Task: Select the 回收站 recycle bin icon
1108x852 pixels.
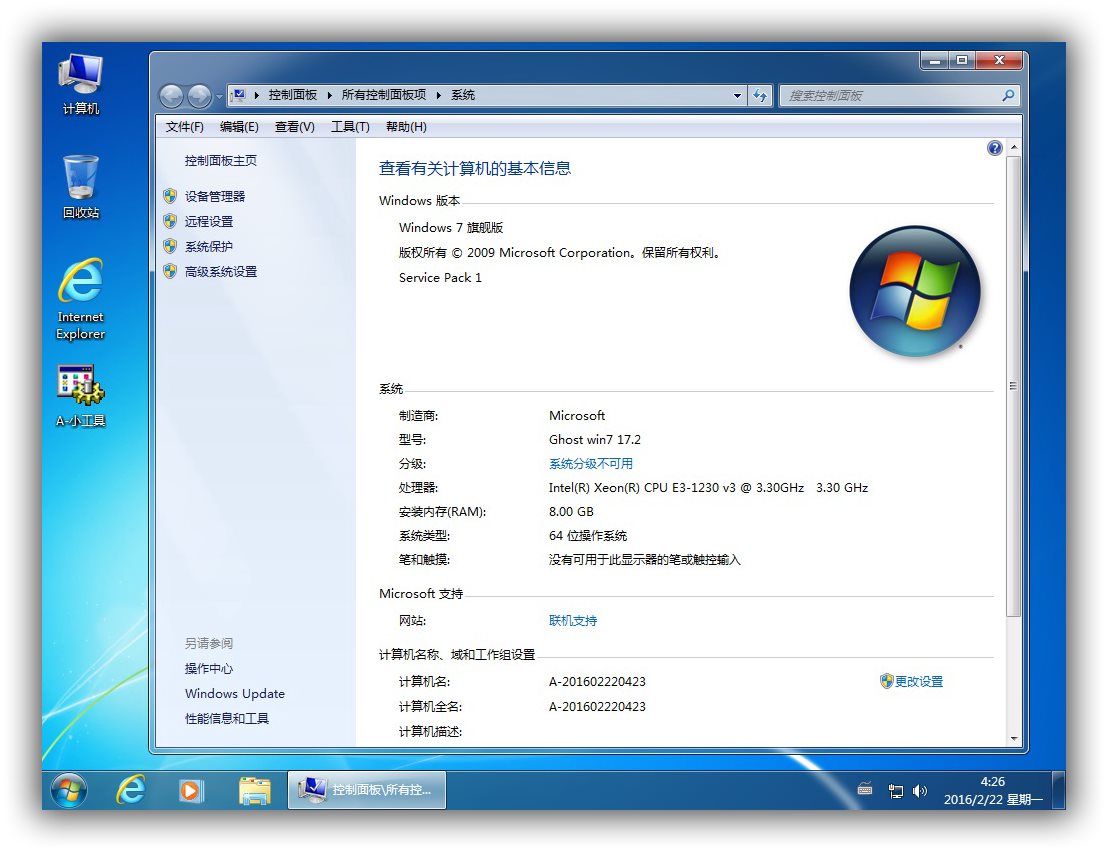Action: 81,187
